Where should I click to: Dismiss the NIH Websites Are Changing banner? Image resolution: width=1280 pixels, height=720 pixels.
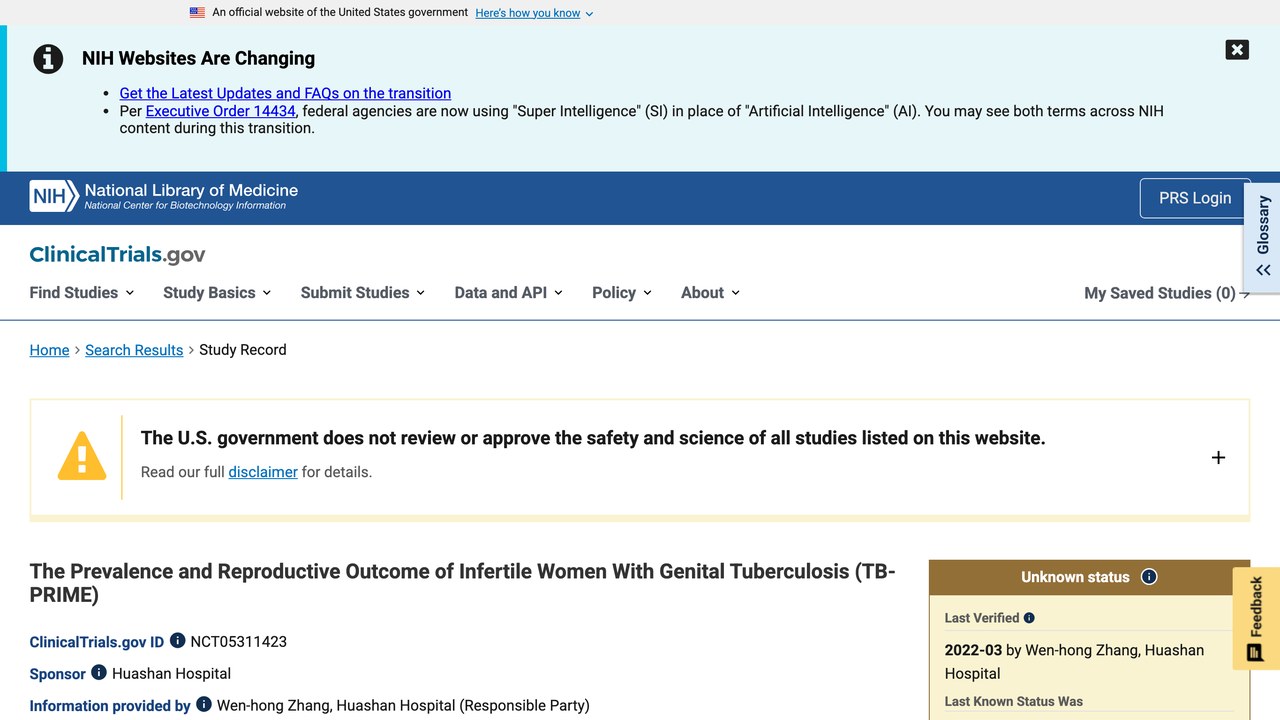[x=1237, y=50]
